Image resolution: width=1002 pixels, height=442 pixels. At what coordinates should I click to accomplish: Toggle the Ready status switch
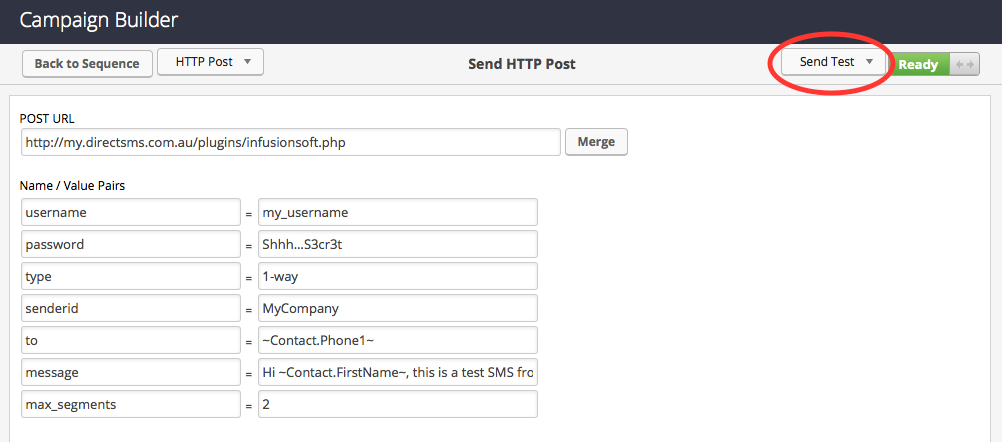click(935, 65)
